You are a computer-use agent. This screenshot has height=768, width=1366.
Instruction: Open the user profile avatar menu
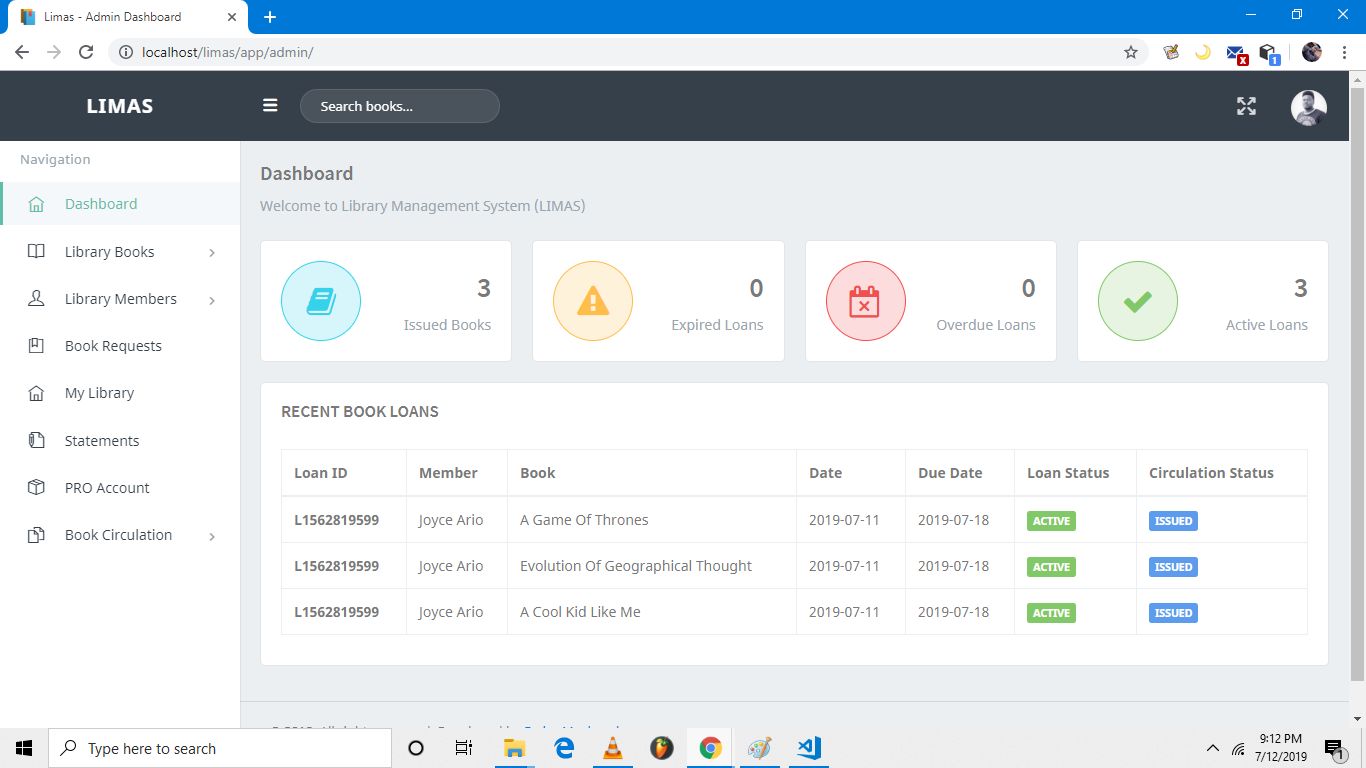(x=1308, y=107)
